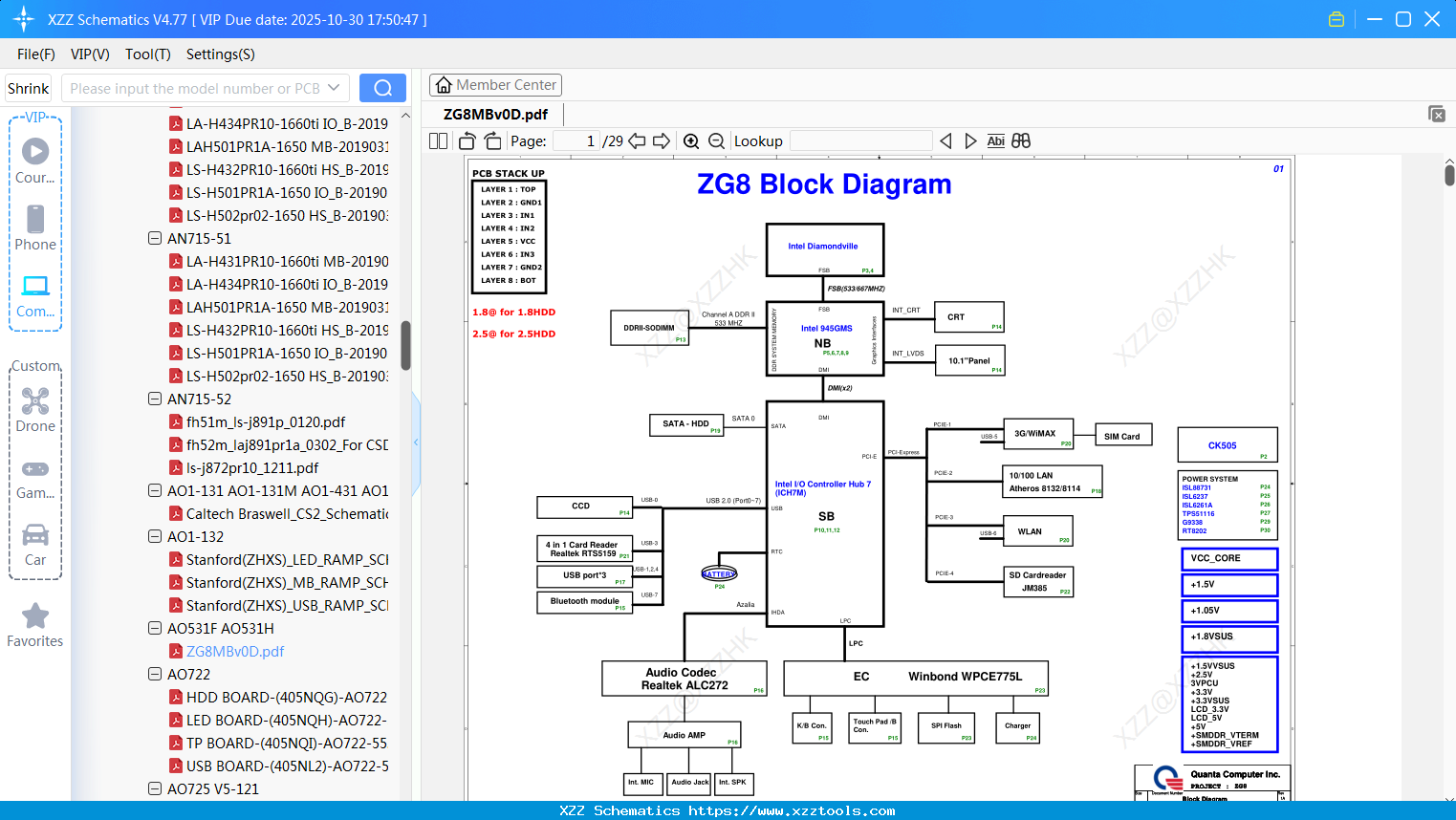The height and width of the screenshot is (820, 1456).
Task: Open the model number dropdown arrow
Action: (x=334, y=88)
